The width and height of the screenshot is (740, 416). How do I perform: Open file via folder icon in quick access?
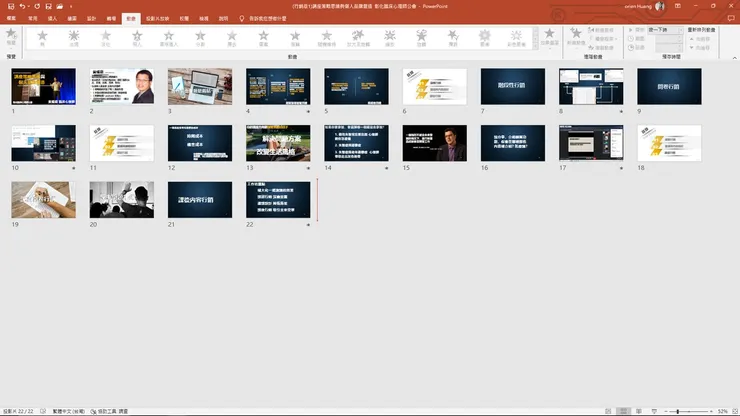coord(59,6)
